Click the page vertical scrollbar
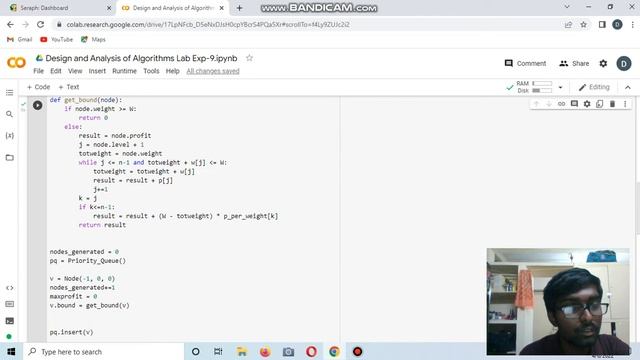Viewport: 640px width, 360px height. [x=637, y=208]
